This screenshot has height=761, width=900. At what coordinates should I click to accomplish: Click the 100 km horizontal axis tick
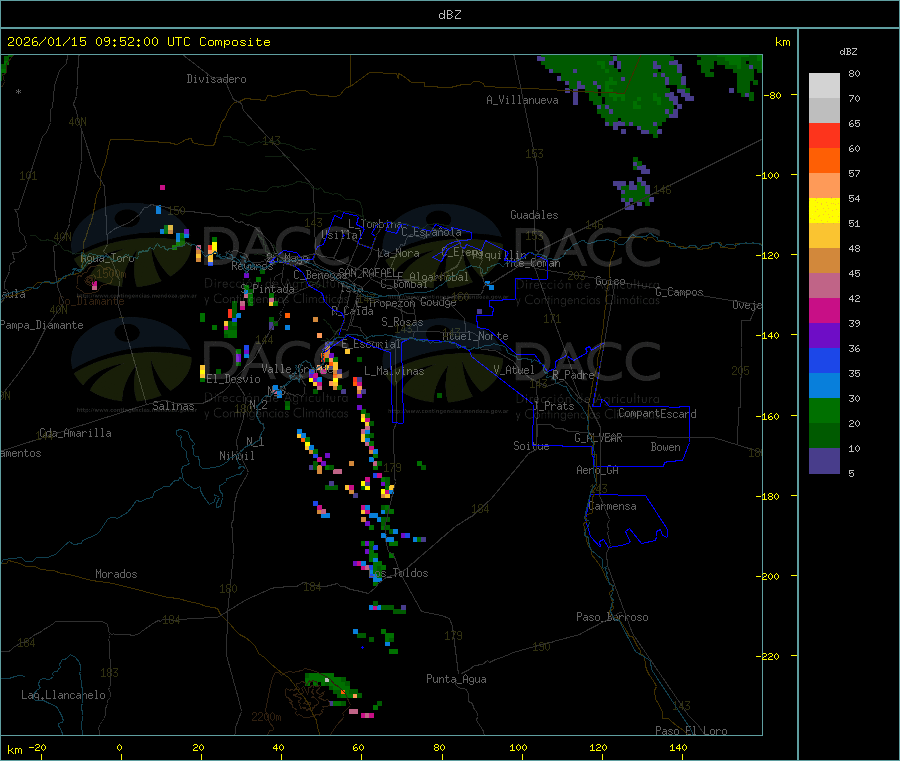click(x=518, y=747)
